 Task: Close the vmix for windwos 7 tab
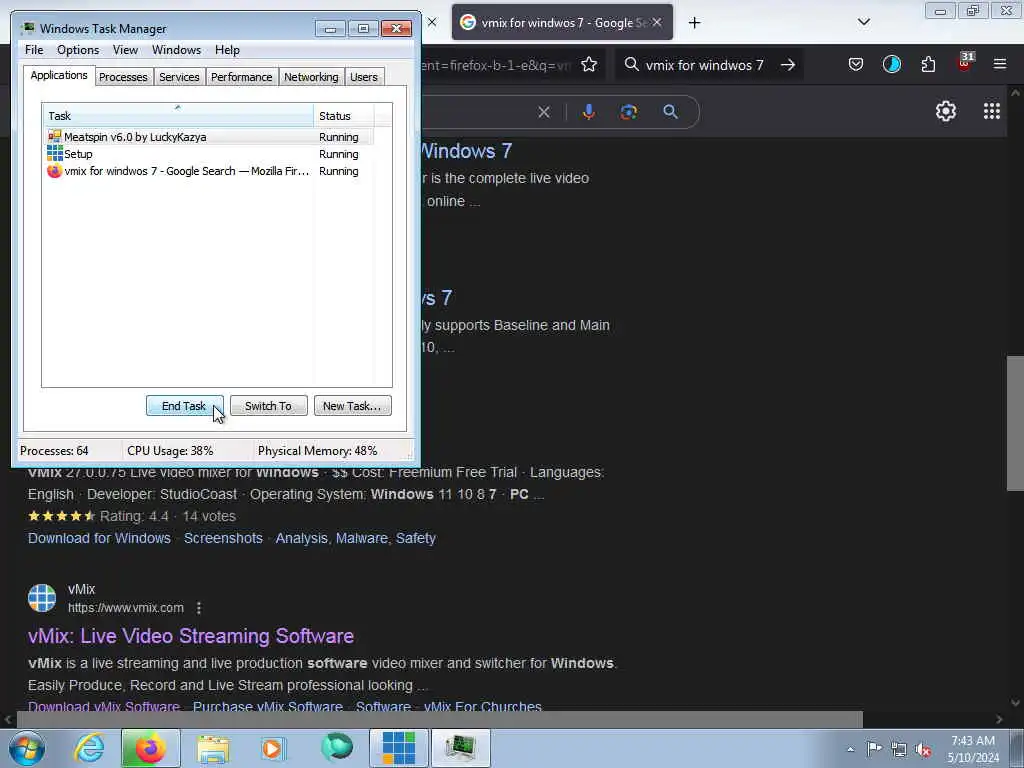tap(657, 22)
